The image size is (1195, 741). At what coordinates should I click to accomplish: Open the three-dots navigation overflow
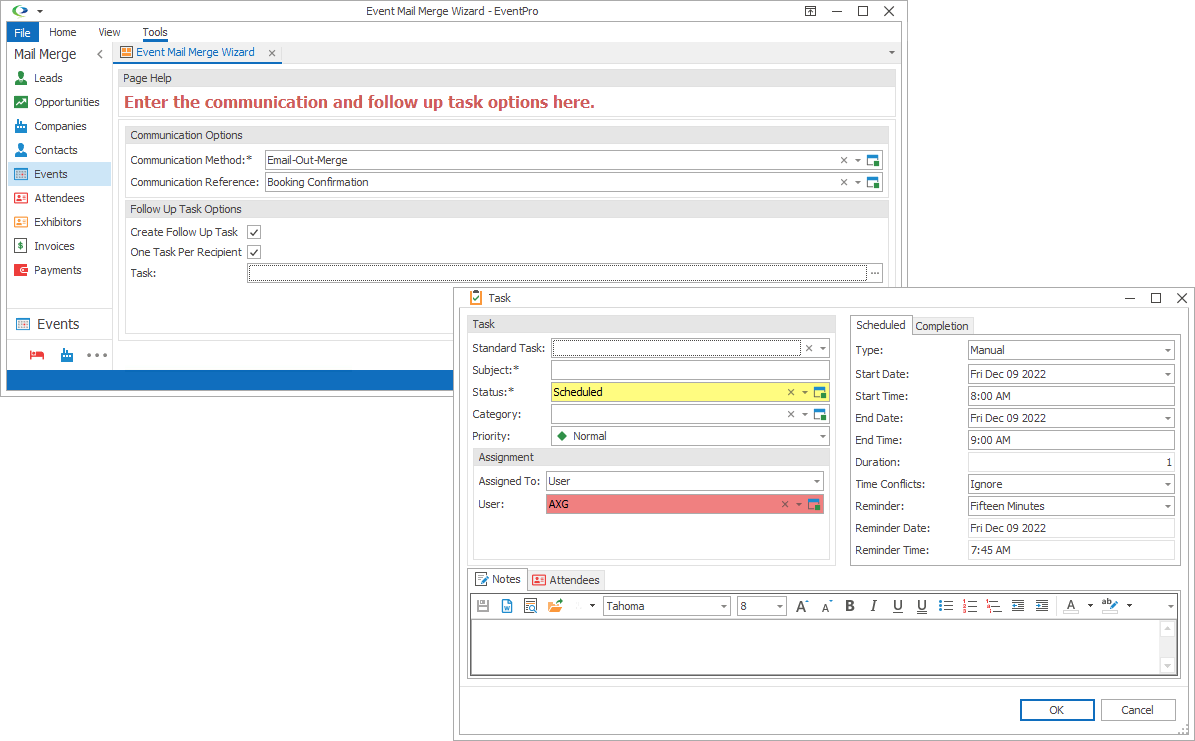97,355
